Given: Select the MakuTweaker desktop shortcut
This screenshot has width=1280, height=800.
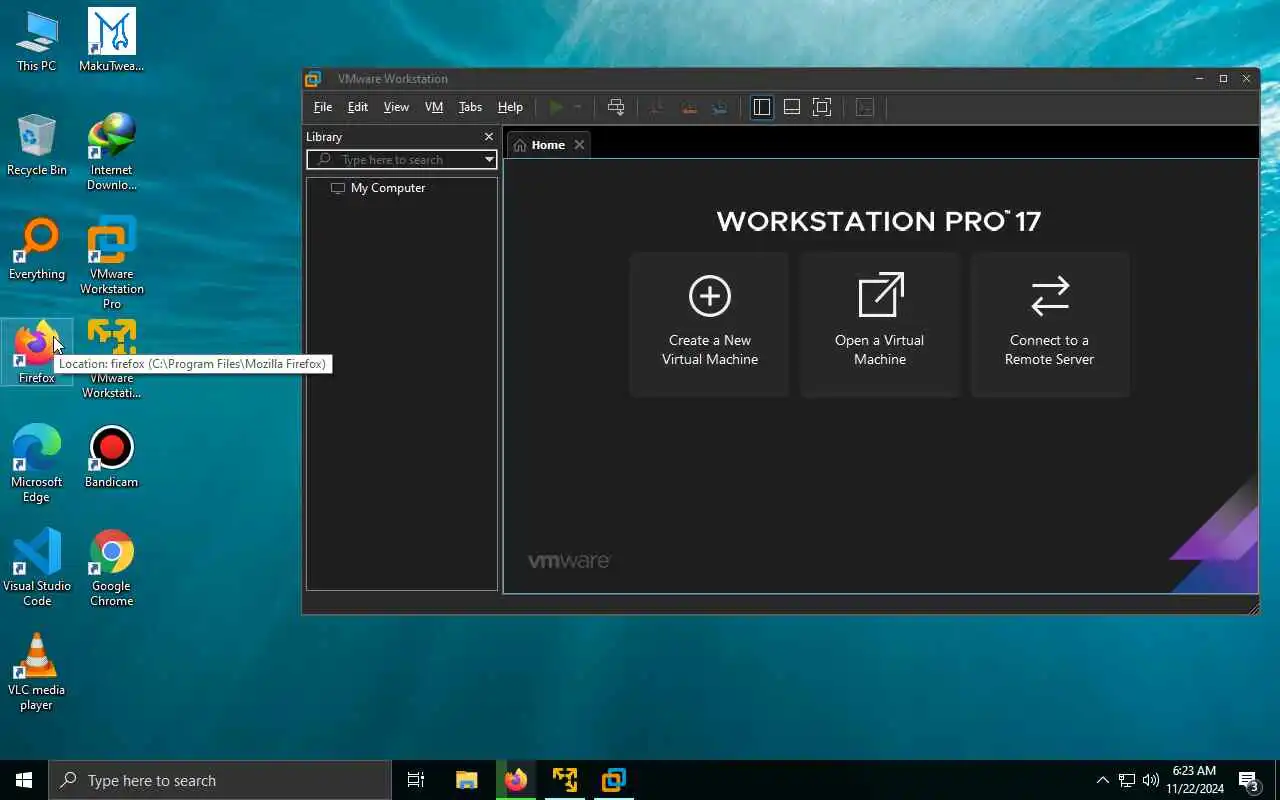Looking at the screenshot, I should point(111,42).
